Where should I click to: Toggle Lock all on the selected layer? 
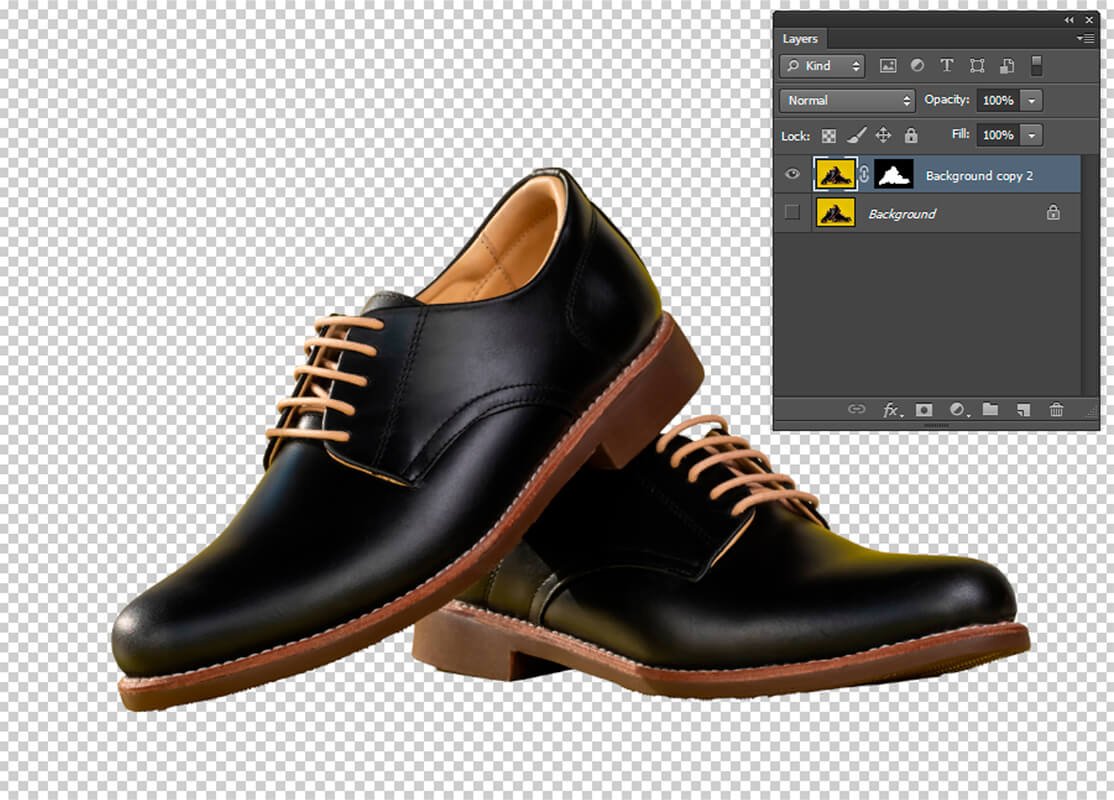[x=910, y=135]
